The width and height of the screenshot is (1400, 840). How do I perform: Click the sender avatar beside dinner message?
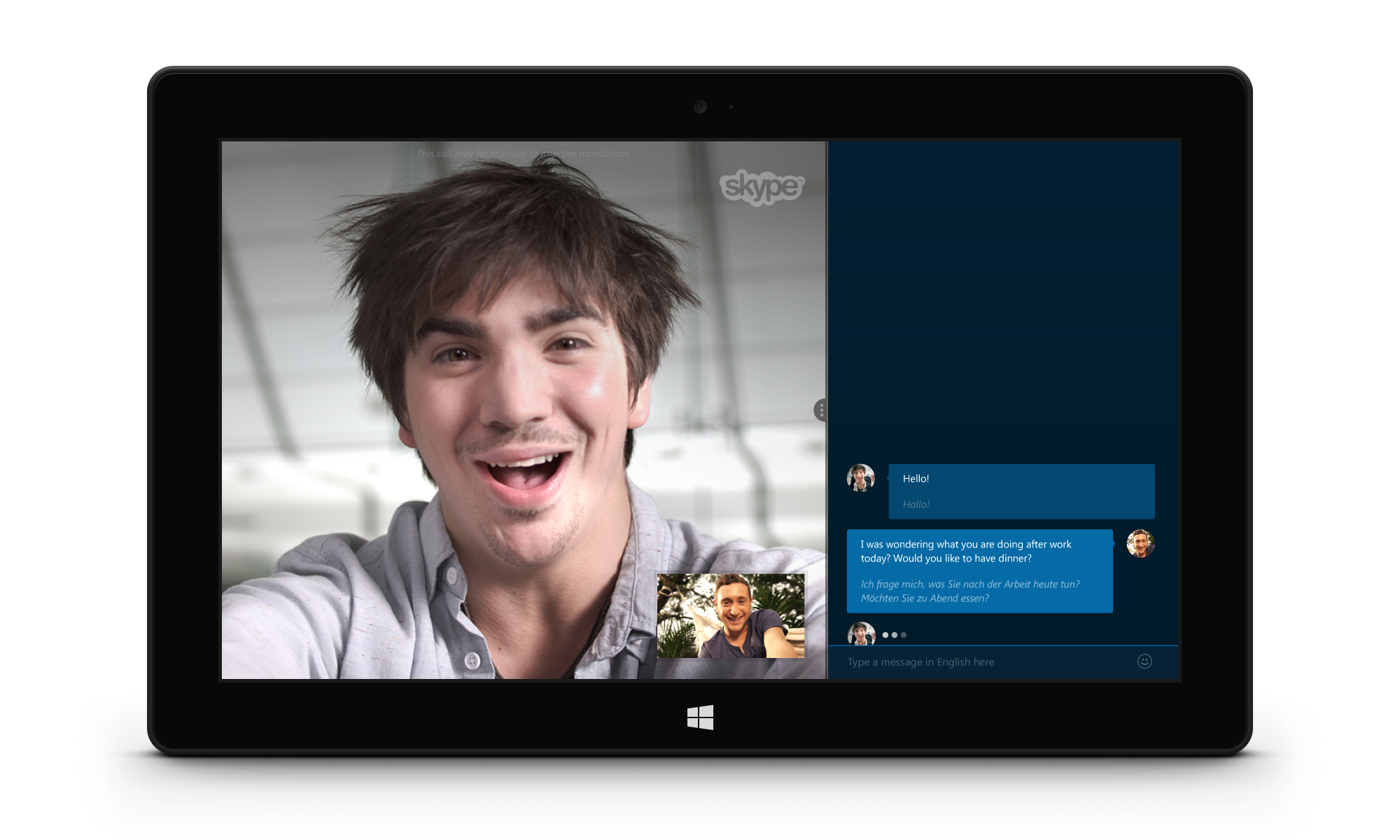pyautogui.click(x=1140, y=544)
